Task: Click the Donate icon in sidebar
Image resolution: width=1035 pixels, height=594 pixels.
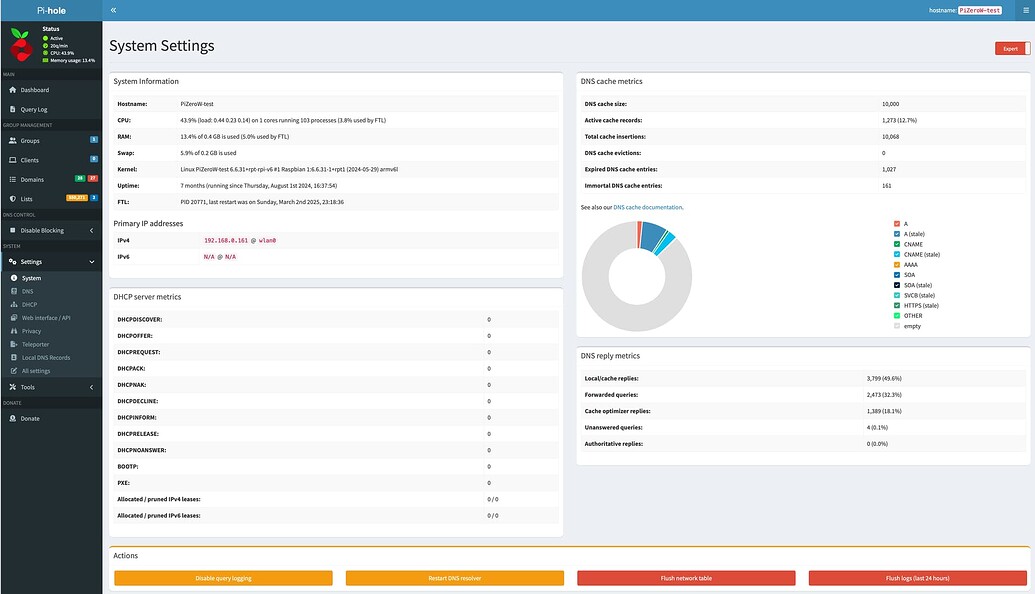Action: pyautogui.click(x=12, y=418)
